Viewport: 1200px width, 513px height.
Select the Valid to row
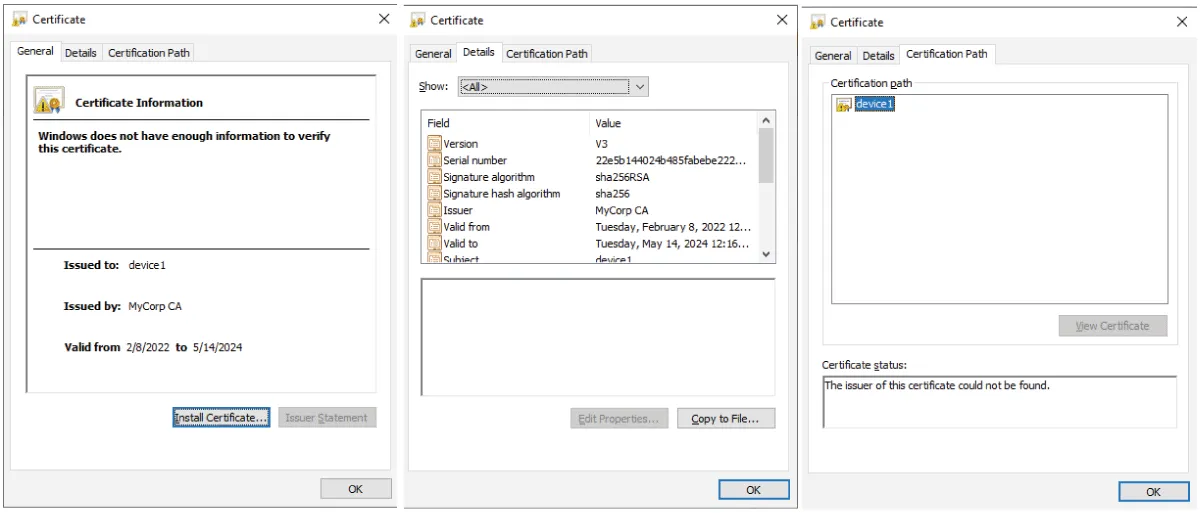click(x=591, y=244)
